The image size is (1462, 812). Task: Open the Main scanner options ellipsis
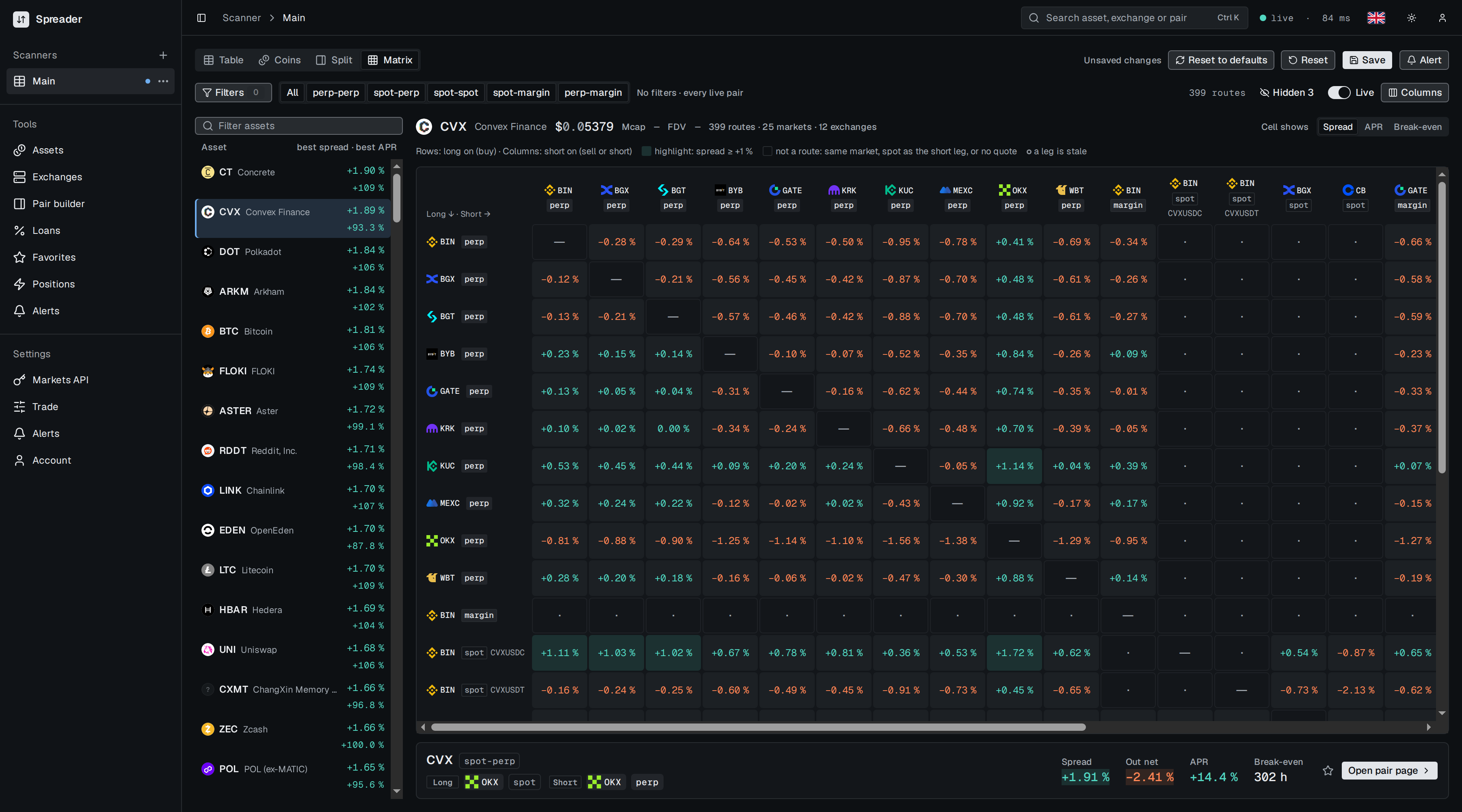pos(163,81)
